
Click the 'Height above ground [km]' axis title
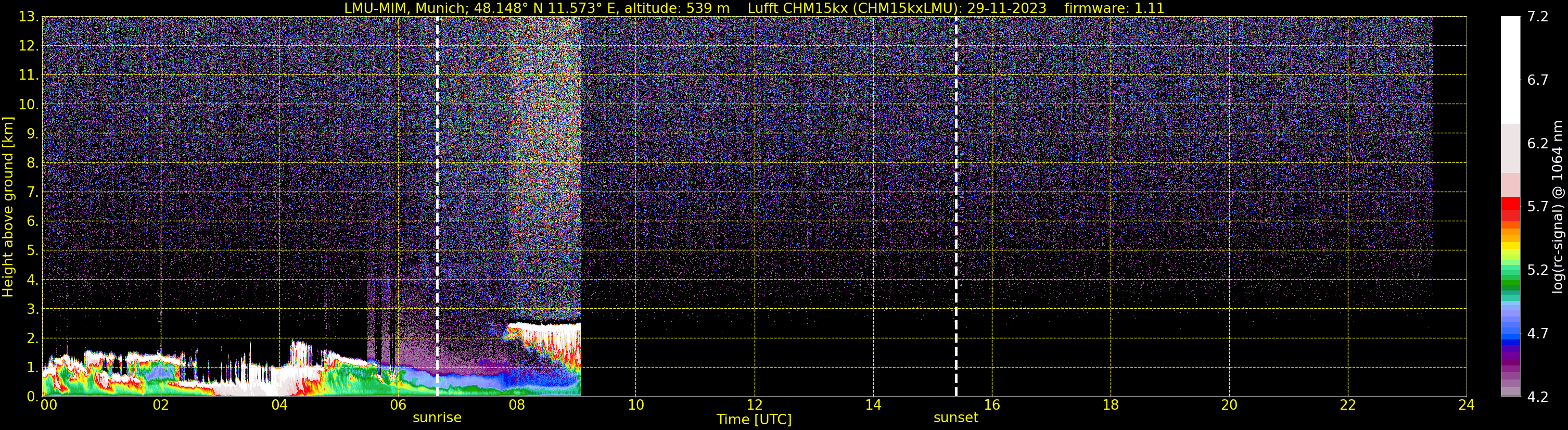(8, 207)
